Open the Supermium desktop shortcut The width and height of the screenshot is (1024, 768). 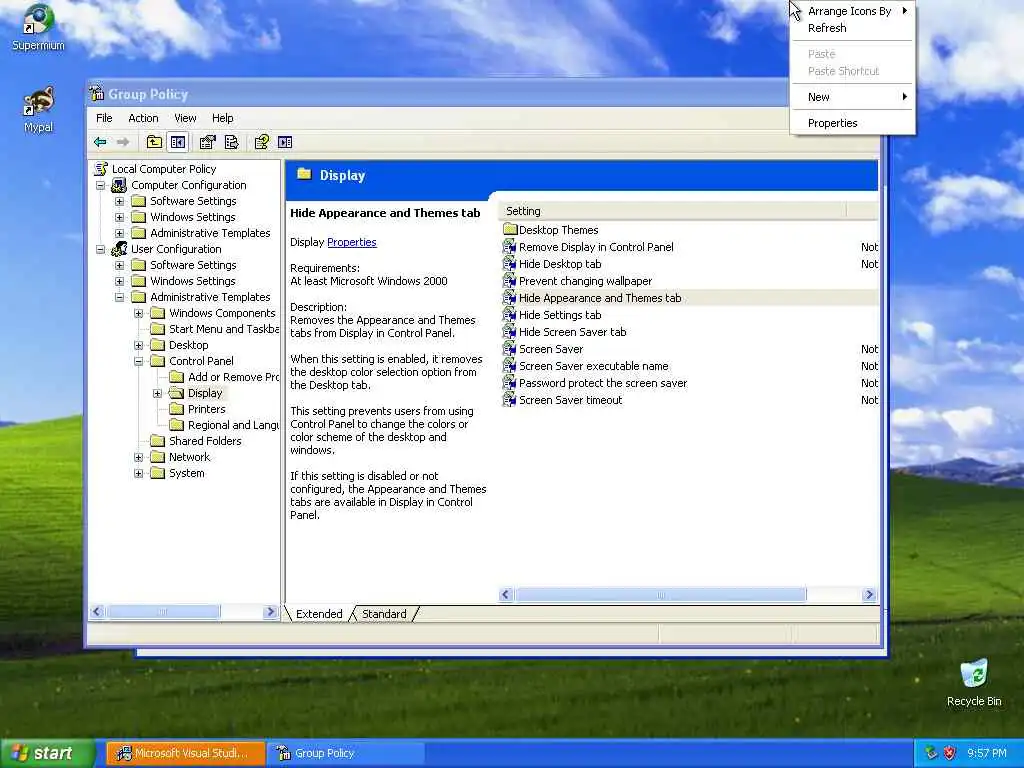point(38,28)
